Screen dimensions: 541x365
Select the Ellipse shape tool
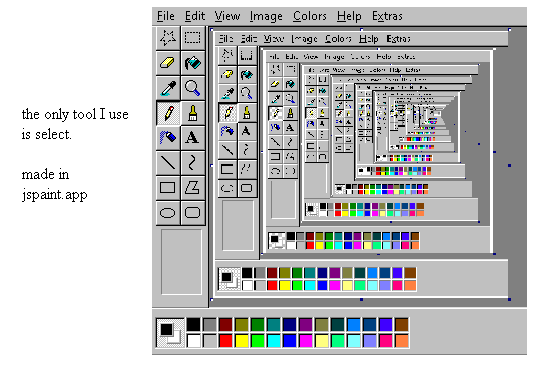pos(168,213)
